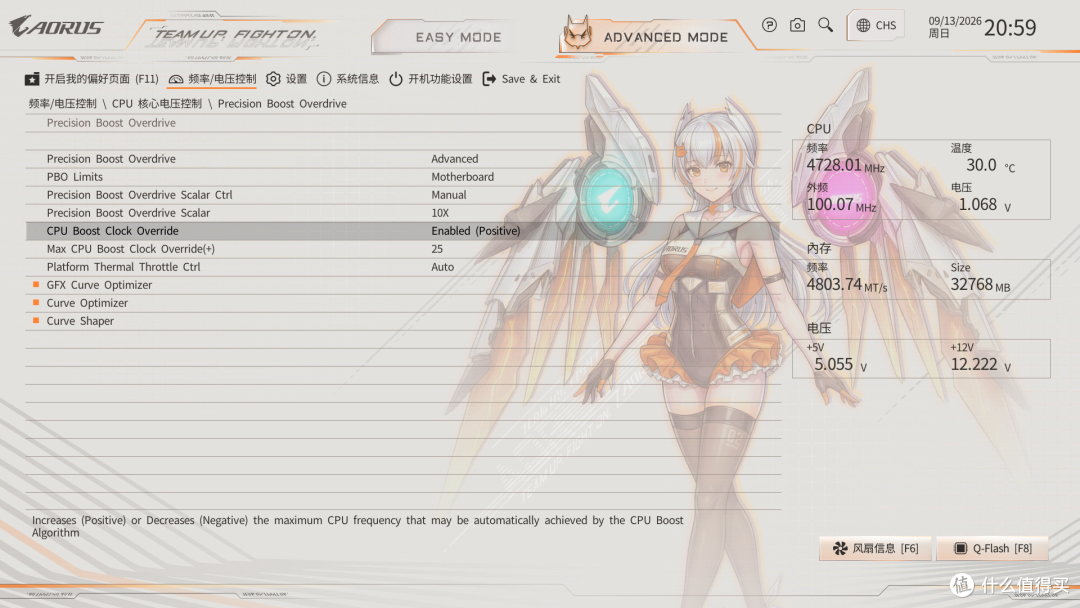
Task: Select Platform Thermal Throttle Ctrl row
Action: (403, 266)
